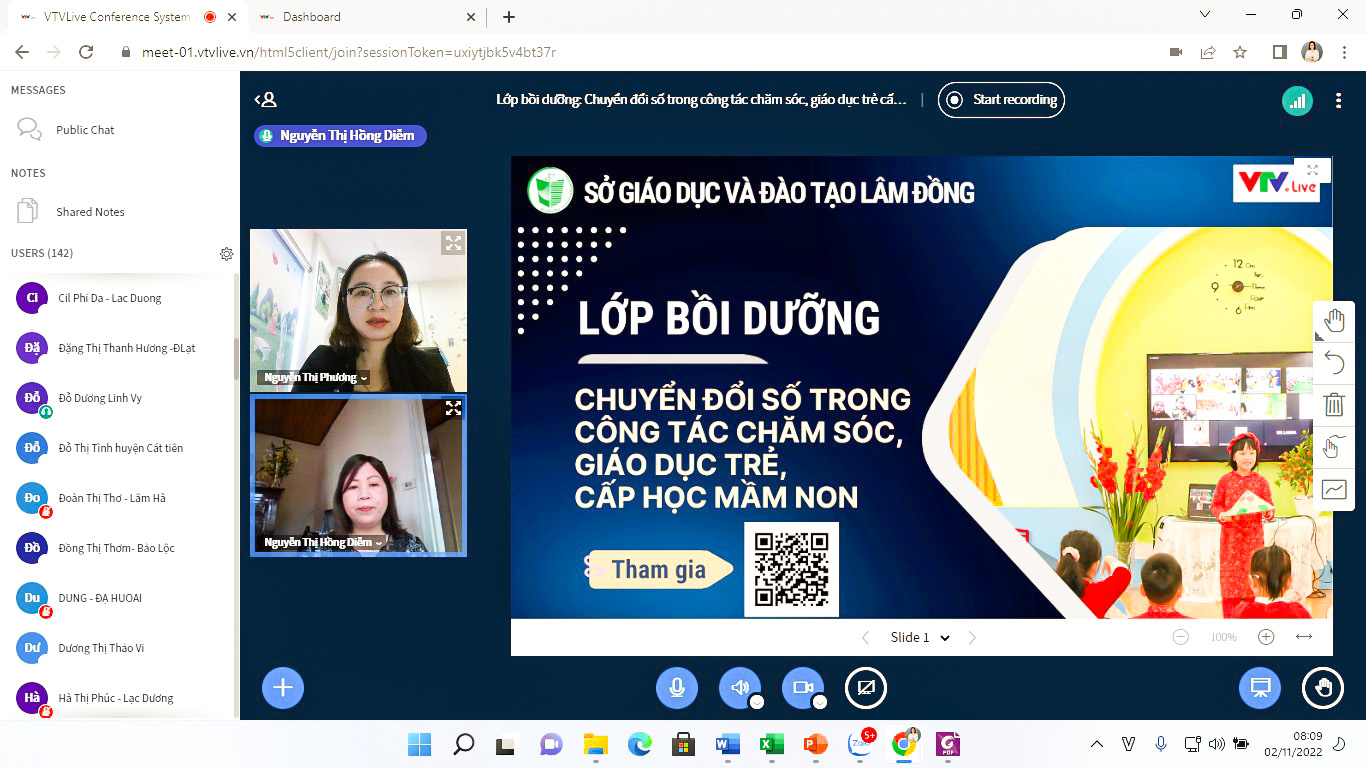Screen dimensions: 1366x768
Task: Toggle the Chrome side panel
Action: (1279, 52)
